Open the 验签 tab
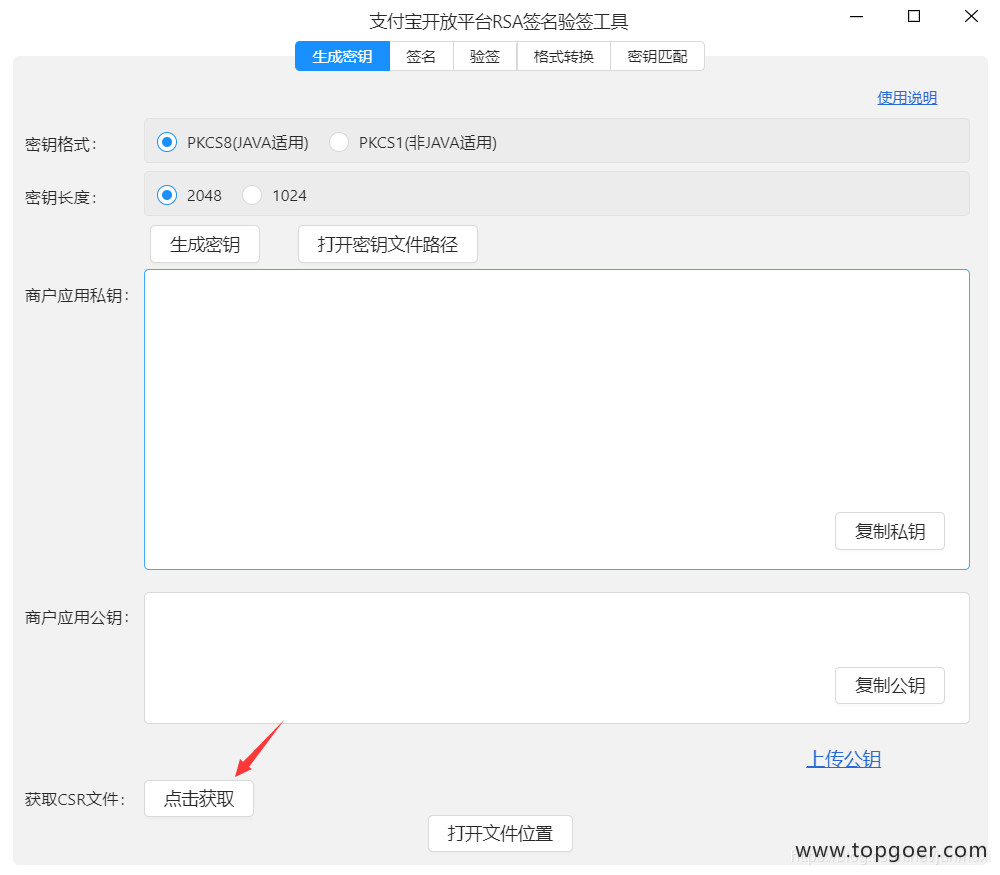The width and height of the screenshot is (1000, 875). pyautogui.click(x=485, y=57)
